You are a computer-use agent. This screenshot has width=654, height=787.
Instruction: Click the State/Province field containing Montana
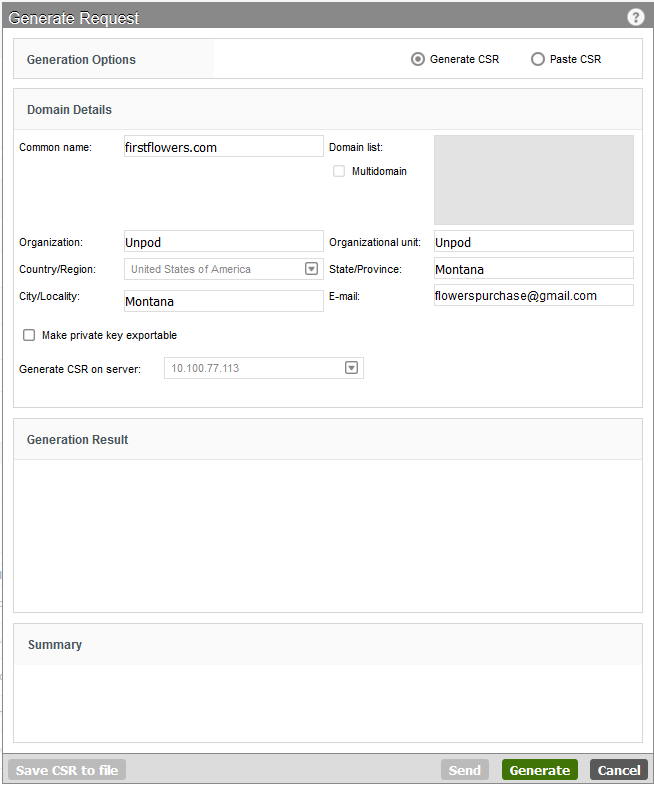coord(534,269)
